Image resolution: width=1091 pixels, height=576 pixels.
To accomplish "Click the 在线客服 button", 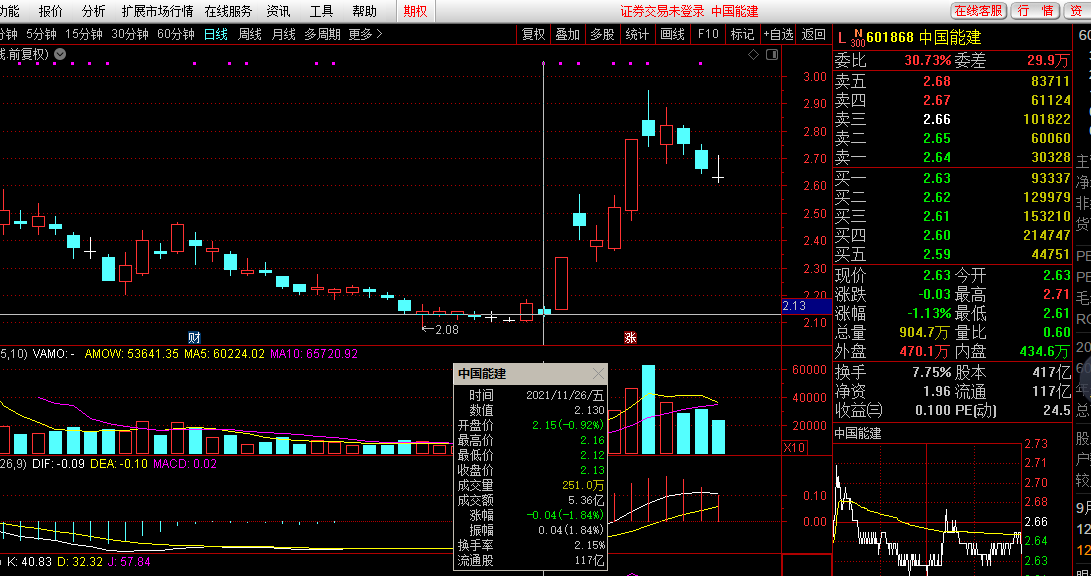I will coord(978,10).
